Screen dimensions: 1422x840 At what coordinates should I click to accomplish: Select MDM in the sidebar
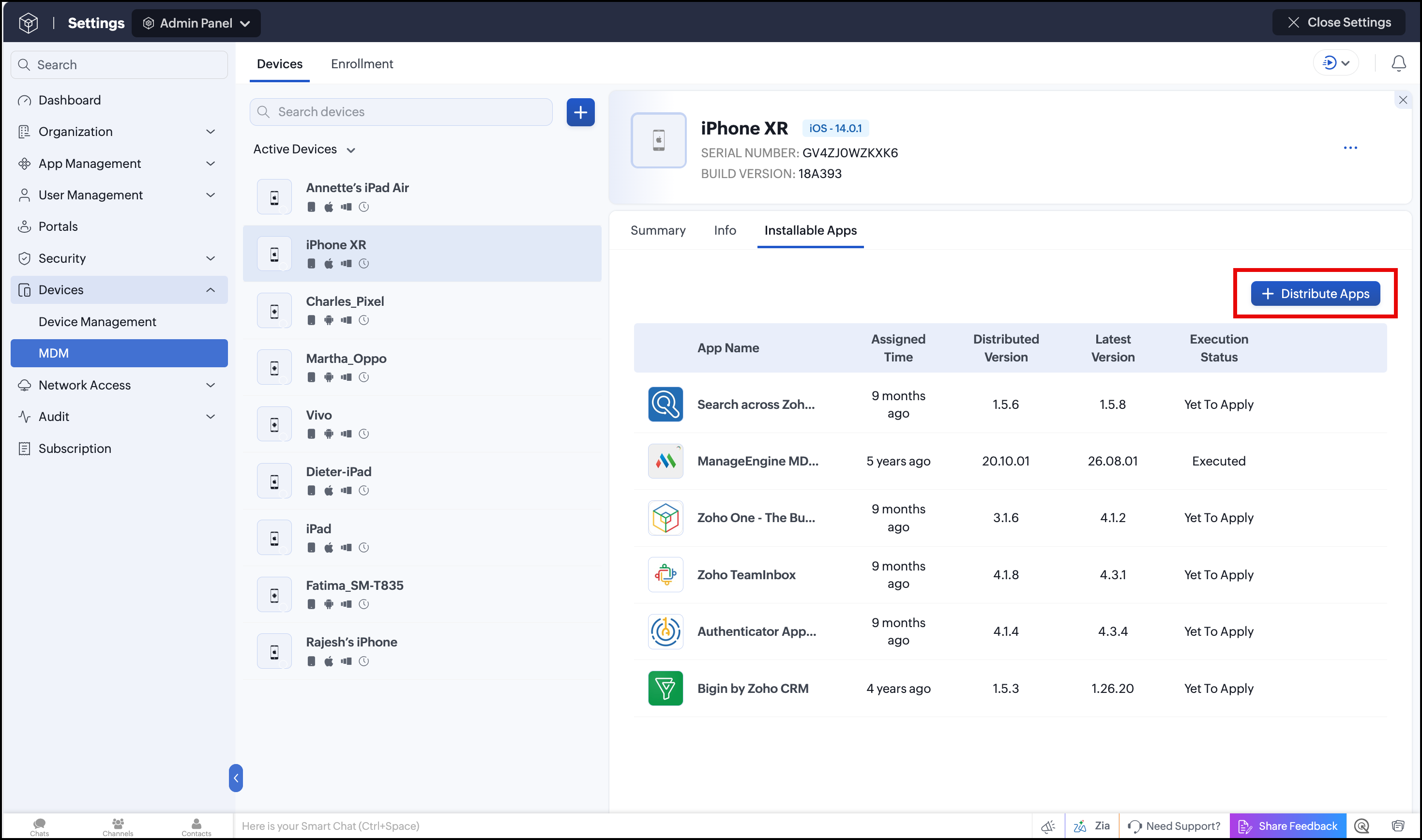coord(119,353)
